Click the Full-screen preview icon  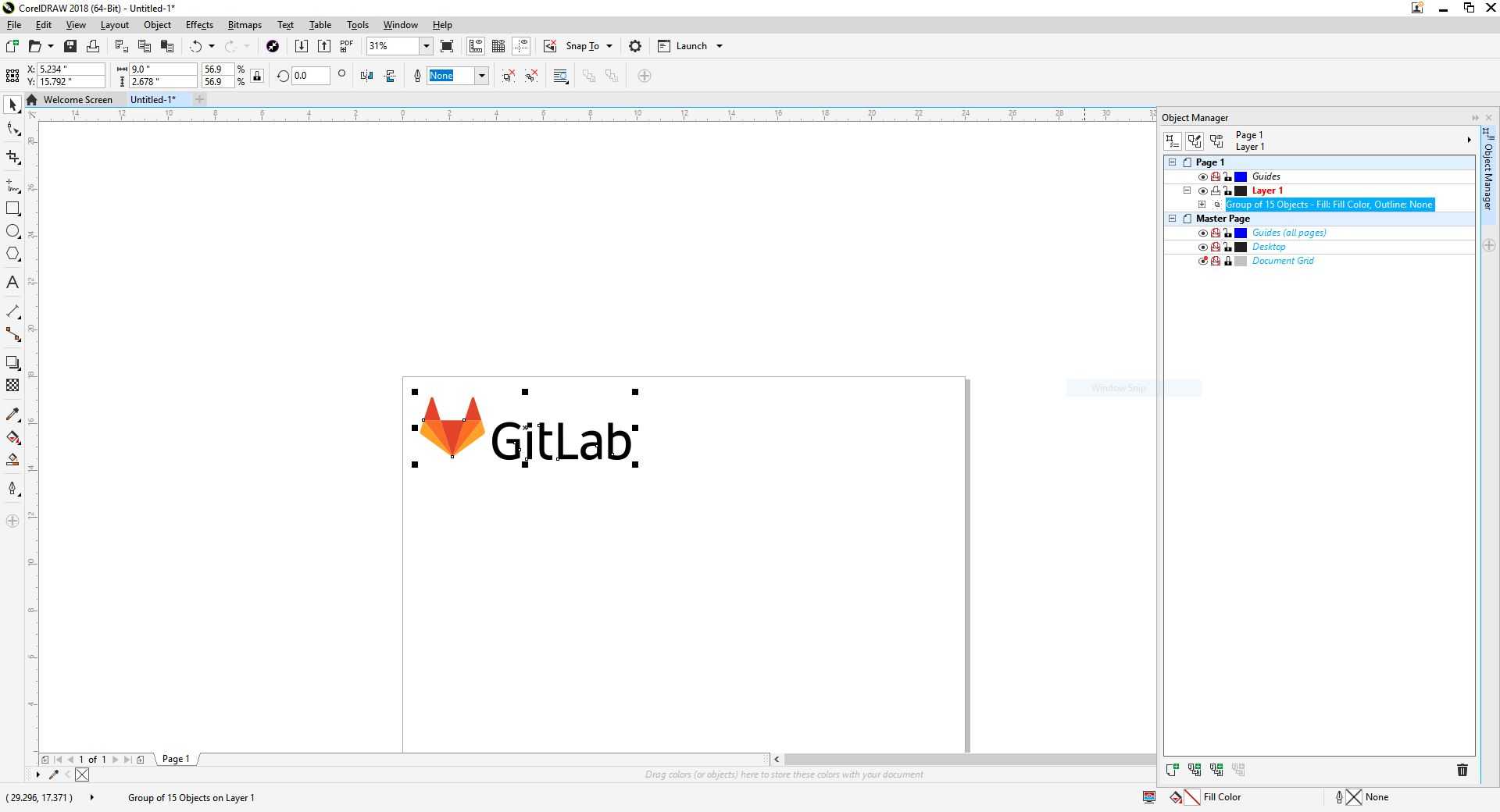click(447, 46)
